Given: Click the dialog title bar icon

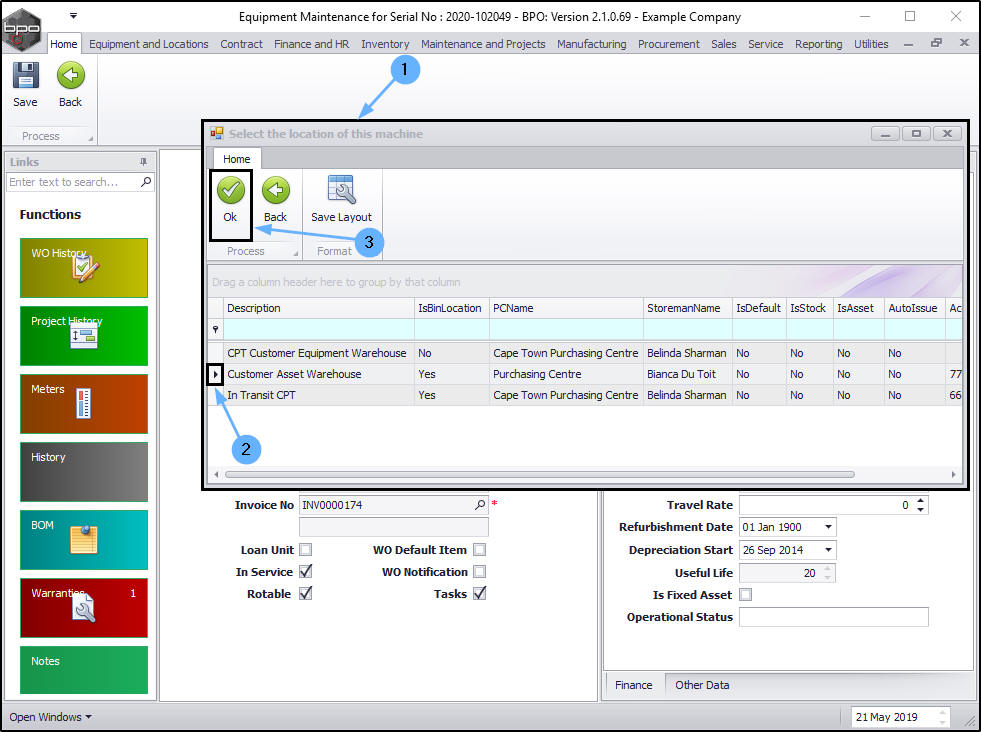Looking at the screenshot, I should [x=217, y=133].
